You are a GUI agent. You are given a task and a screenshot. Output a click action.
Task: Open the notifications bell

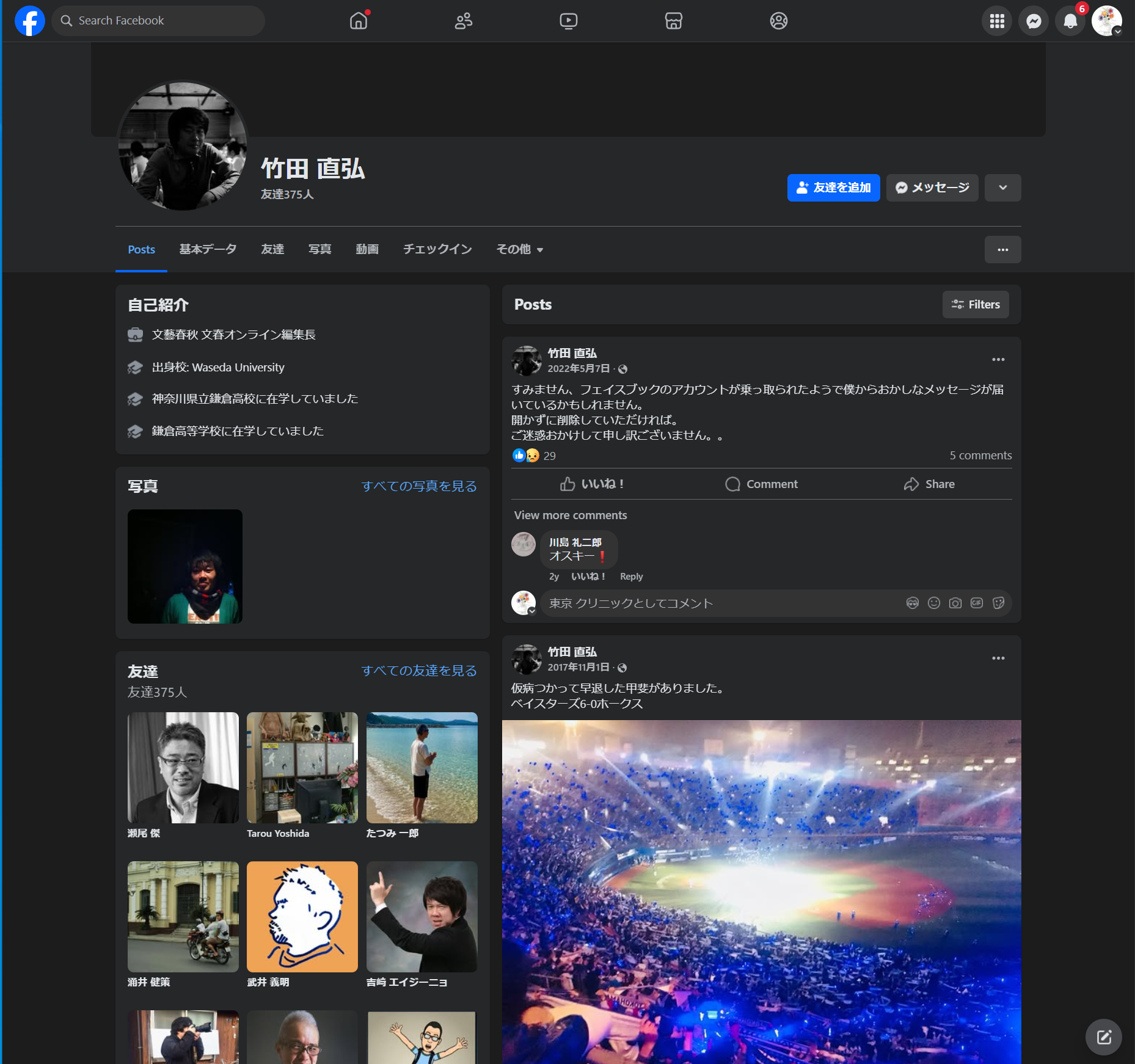[x=1070, y=21]
